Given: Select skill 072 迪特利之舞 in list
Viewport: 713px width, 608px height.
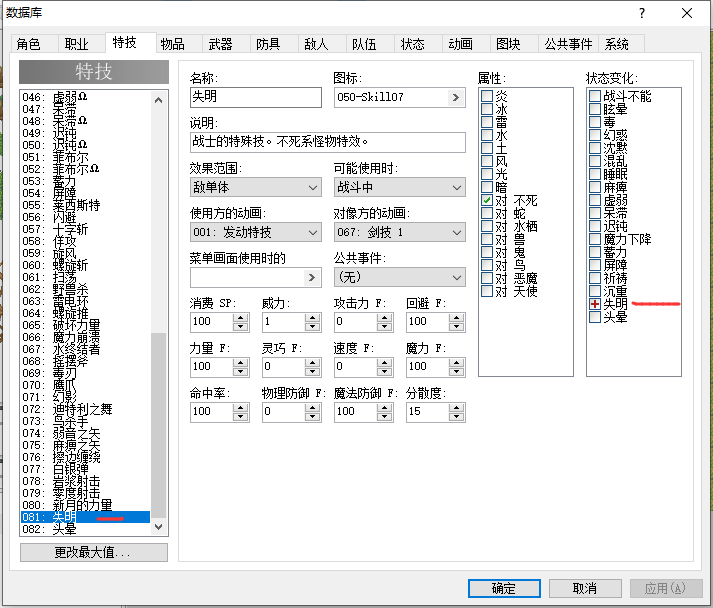Looking at the screenshot, I should coord(85,409).
